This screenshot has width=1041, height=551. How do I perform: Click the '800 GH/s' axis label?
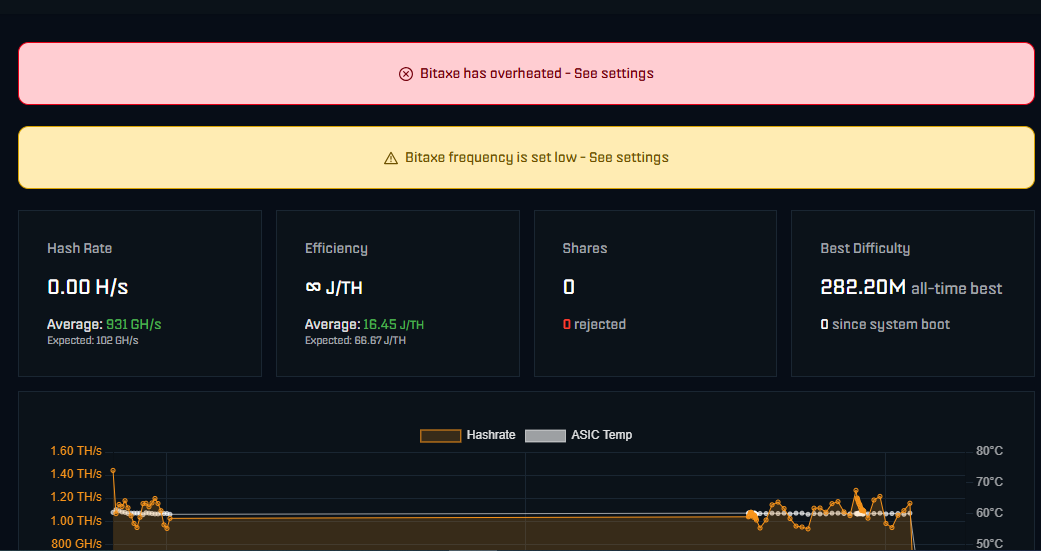[x=78, y=544]
